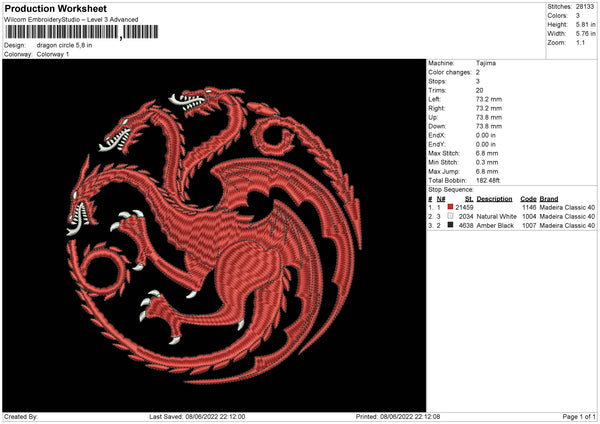600x424 pixels.
Task: Click the Last Saved timestamp in footer
Action: coord(196,417)
